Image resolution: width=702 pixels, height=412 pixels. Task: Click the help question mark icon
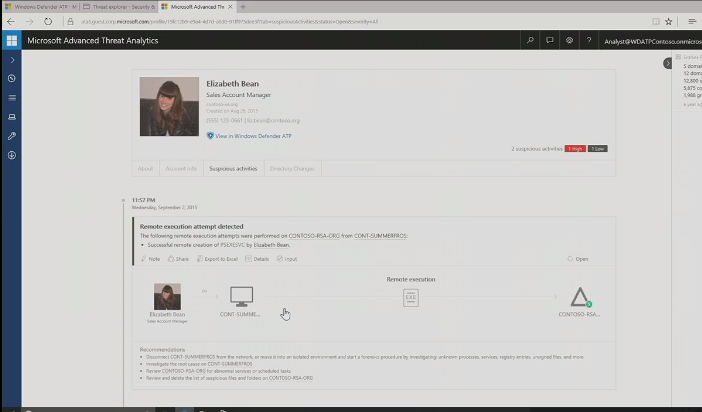(x=588, y=41)
